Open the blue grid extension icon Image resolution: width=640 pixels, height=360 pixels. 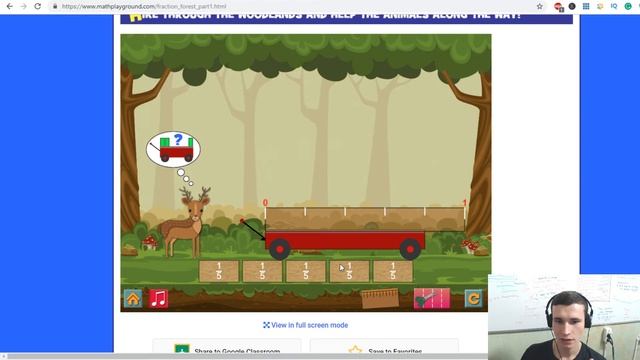tap(586, 6)
